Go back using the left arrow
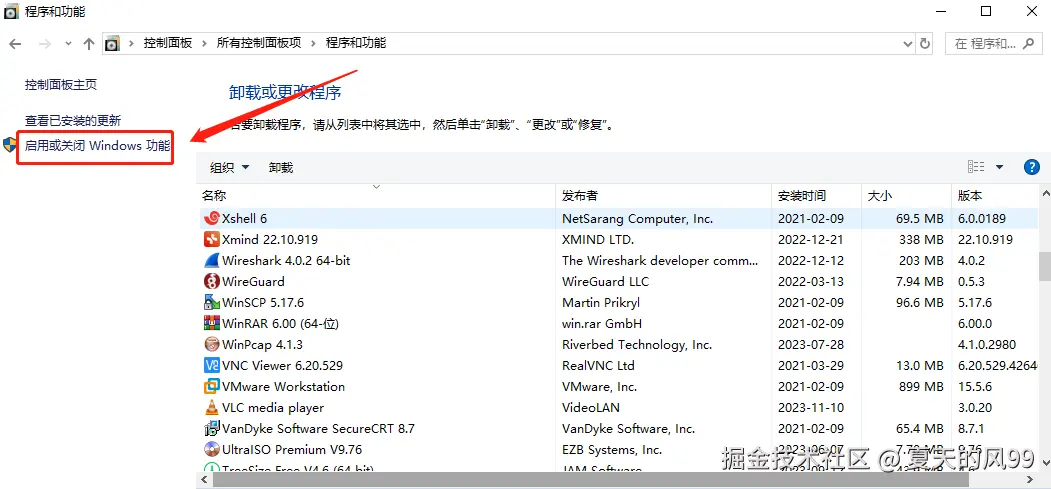The image size is (1051, 489). click(x=15, y=44)
